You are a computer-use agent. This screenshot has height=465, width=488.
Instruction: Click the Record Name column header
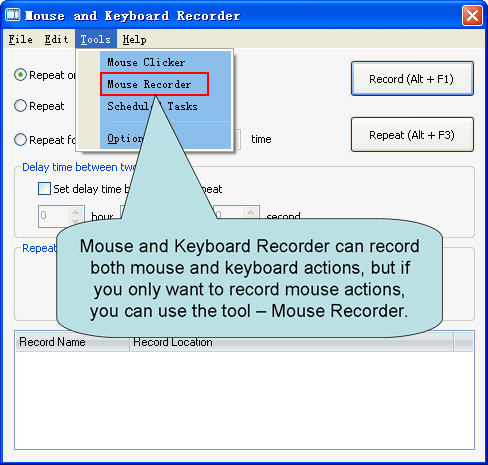point(72,342)
